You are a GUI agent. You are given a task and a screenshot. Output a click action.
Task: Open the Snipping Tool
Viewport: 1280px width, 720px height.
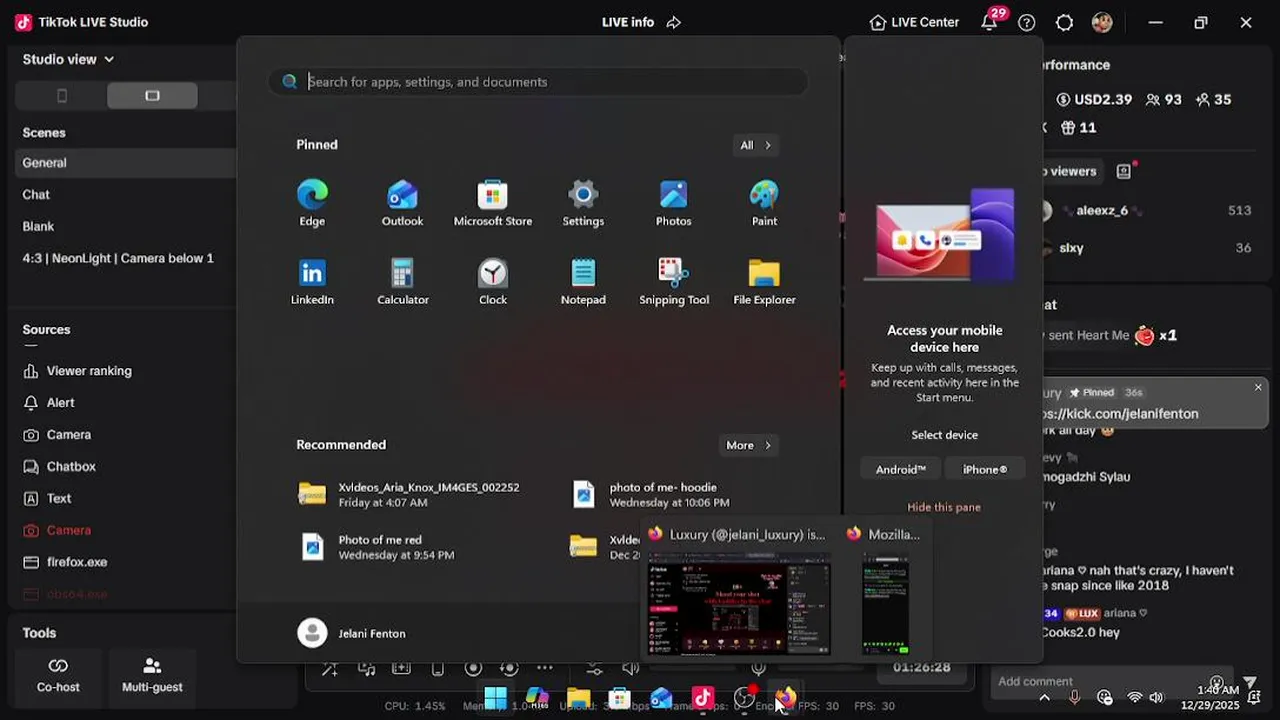click(674, 282)
